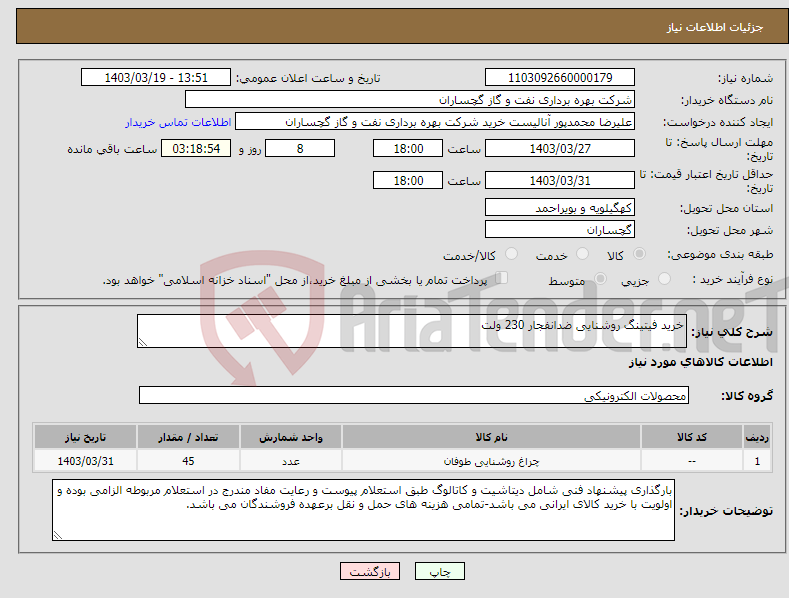Click the item name چراغ روشنایی طوفان cell
The image size is (789, 598).
coord(491,461)
